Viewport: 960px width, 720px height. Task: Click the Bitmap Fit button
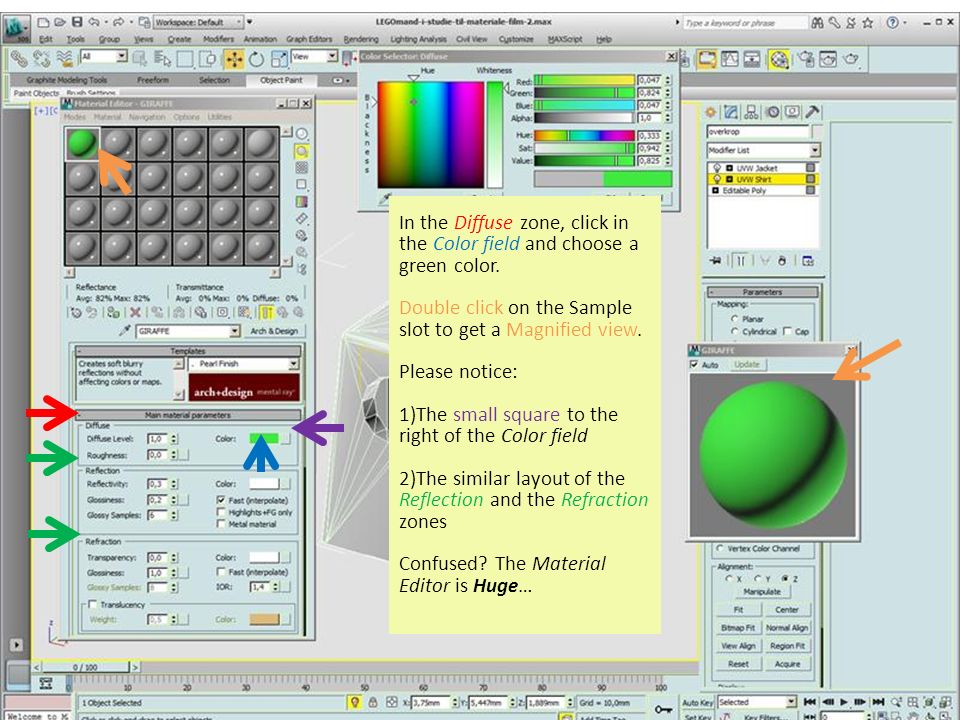(x=738, y=628)
